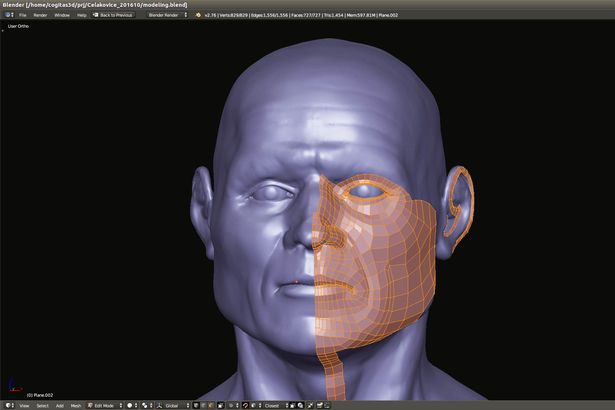615x410 pixels.
Task: Click the Blender logo next to version number
Action: tap(198, 16)
